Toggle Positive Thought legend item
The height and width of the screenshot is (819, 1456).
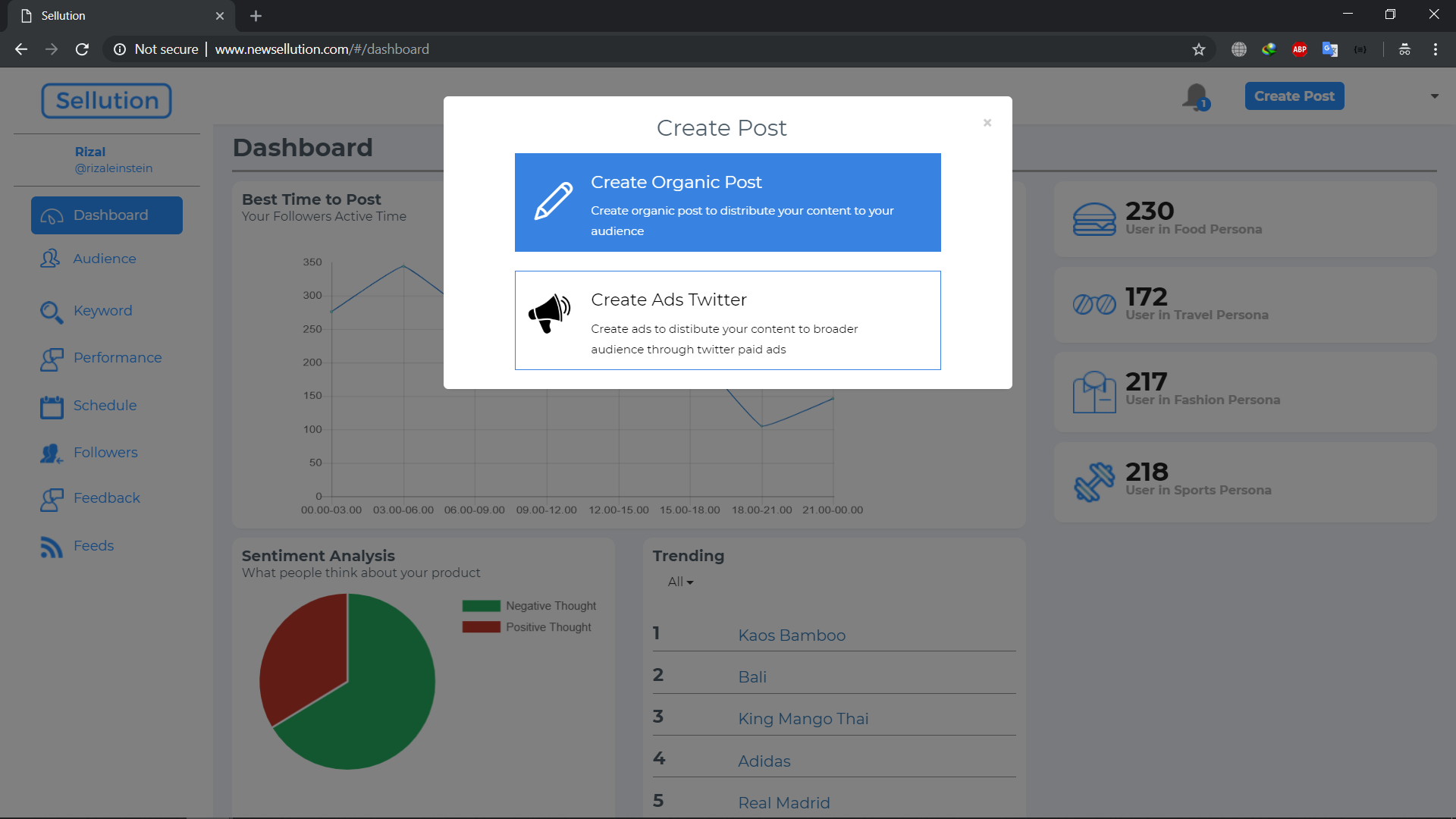click(548, 627)
